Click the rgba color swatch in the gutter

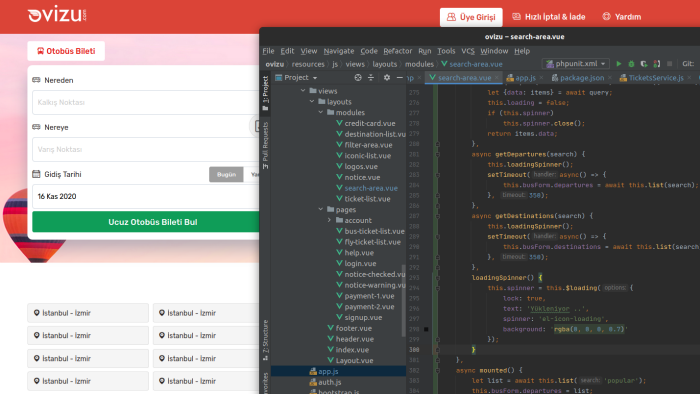426,329
